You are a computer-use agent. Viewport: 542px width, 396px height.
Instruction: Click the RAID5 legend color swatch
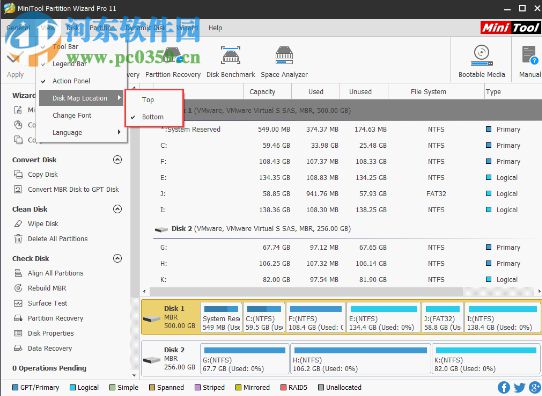(x=283, y=387)
